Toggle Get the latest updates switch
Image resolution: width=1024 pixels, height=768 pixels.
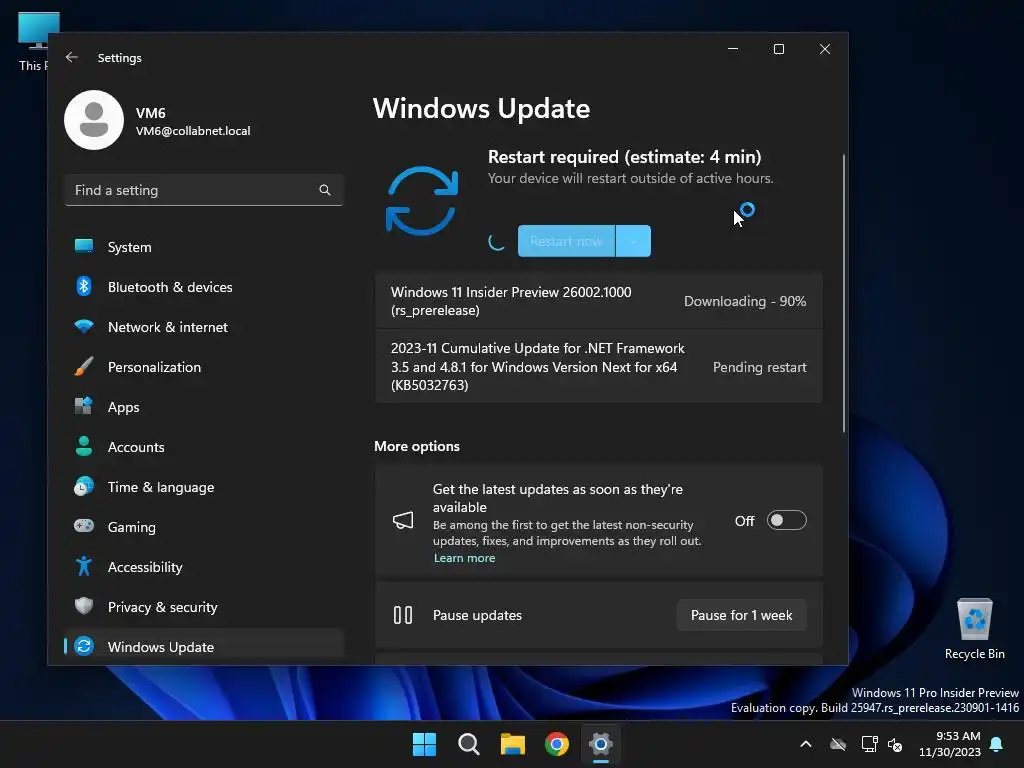click(787, 520)
